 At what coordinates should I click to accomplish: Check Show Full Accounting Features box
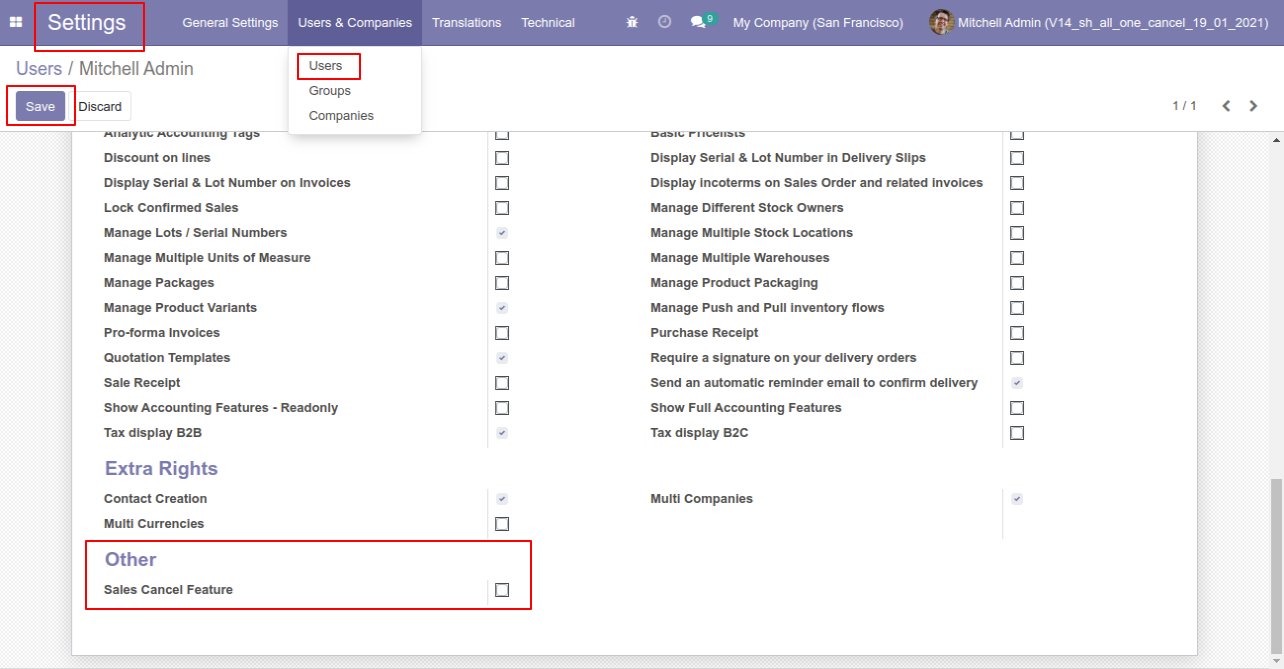[x=1017, y=408]
